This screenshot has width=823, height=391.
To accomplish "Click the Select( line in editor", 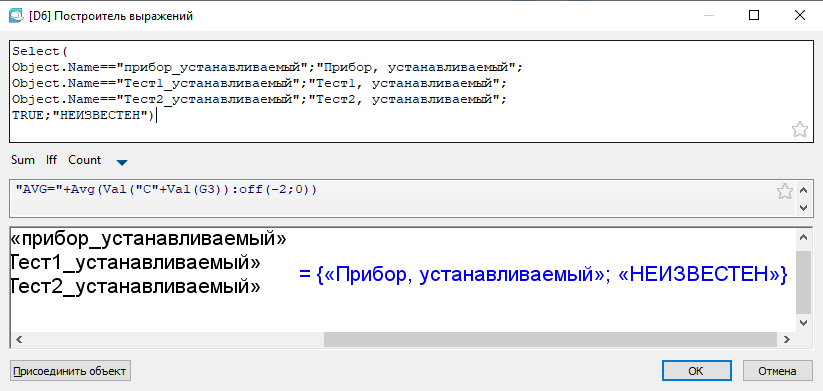I will [40, 51].
